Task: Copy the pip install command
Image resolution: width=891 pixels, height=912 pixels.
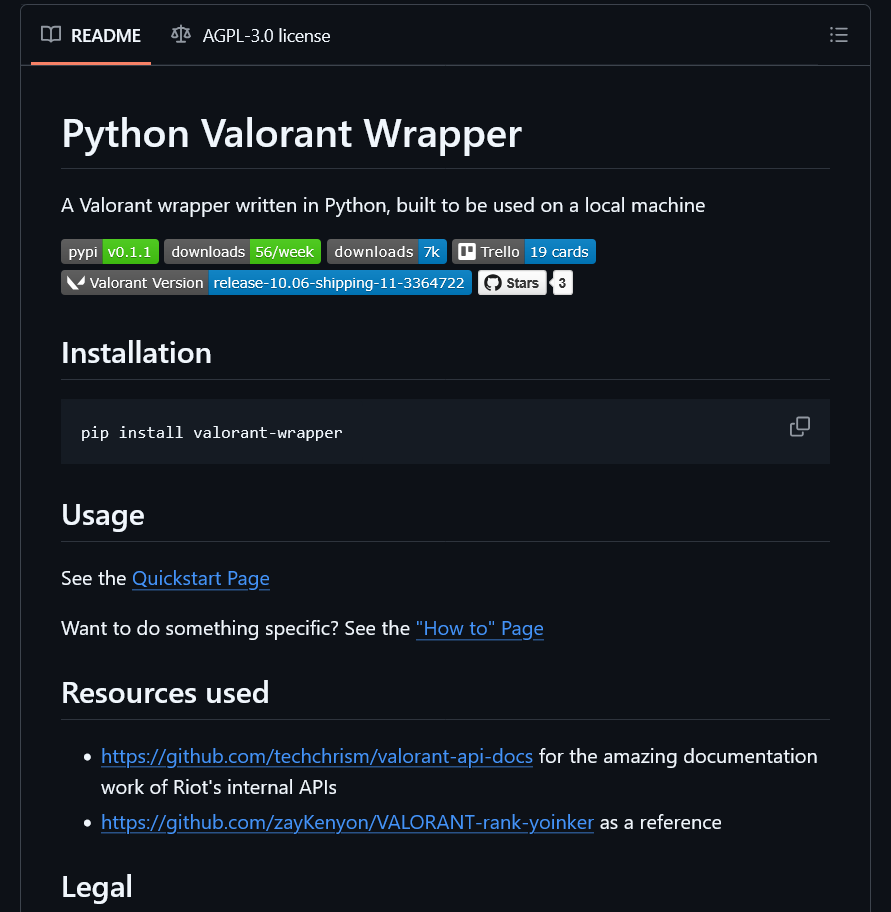Action: click(x=799, y=427)
